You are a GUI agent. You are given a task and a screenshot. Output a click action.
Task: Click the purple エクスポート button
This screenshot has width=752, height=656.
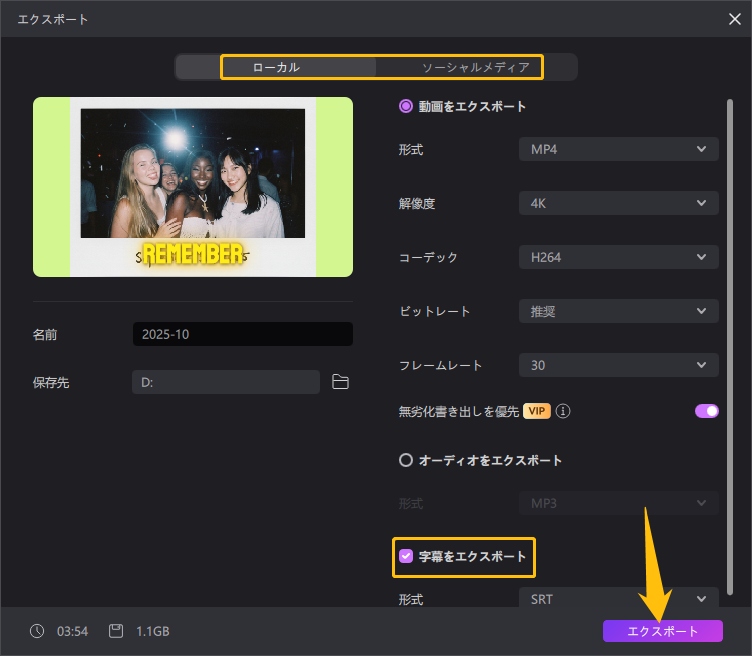[662, 631]
